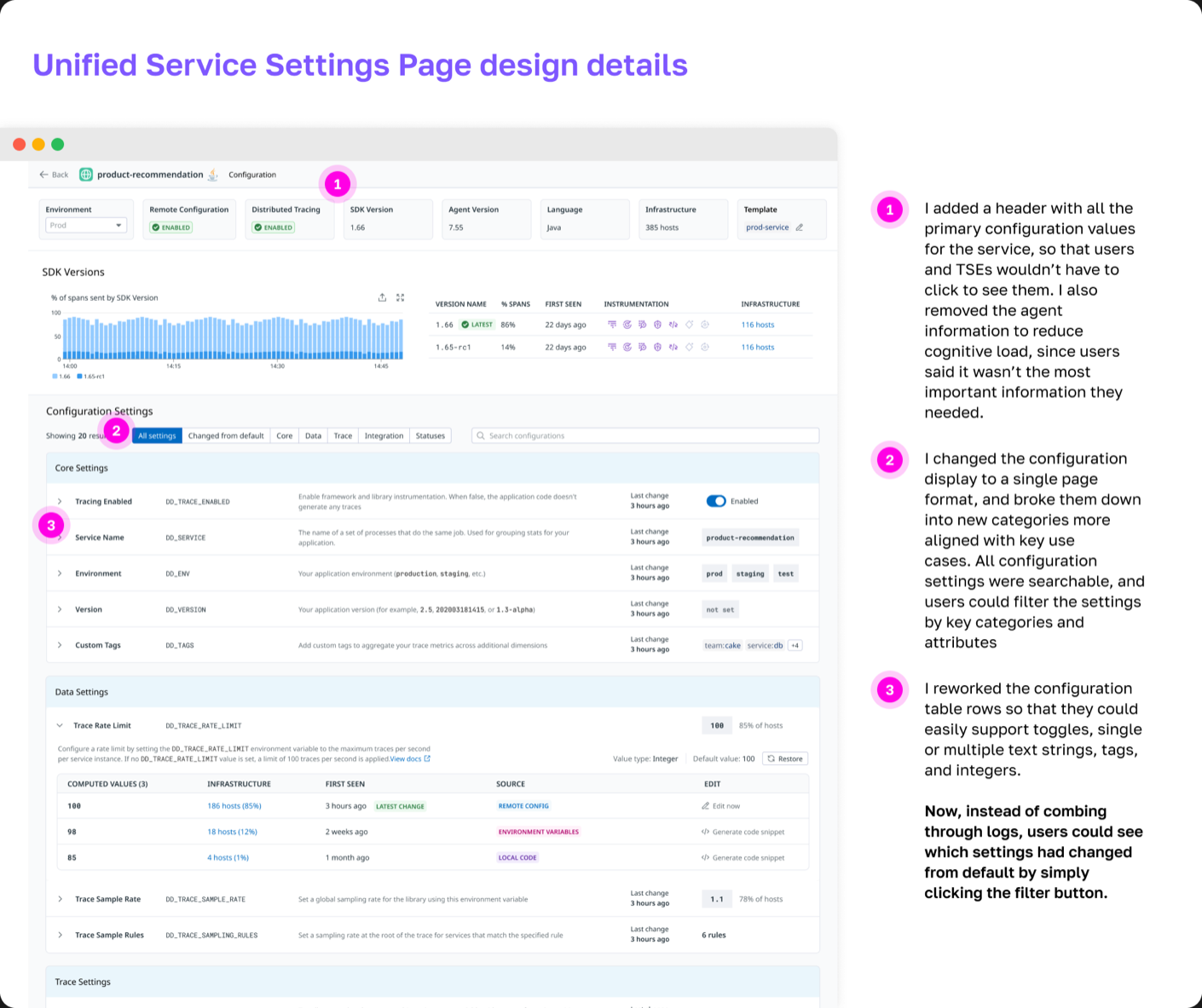Screen dimensions: 1202x1008
Task: Select the All settings filter tab
Action: [157, 435]
